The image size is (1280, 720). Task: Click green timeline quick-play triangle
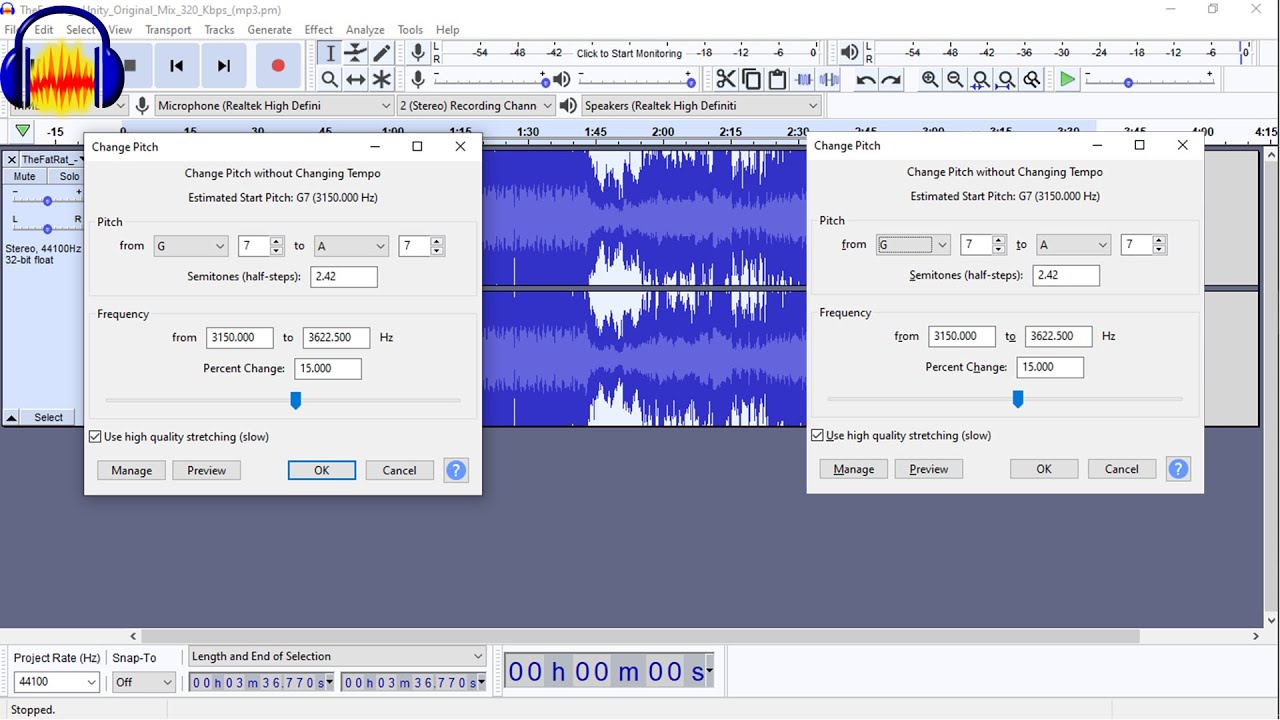(22, 131)
